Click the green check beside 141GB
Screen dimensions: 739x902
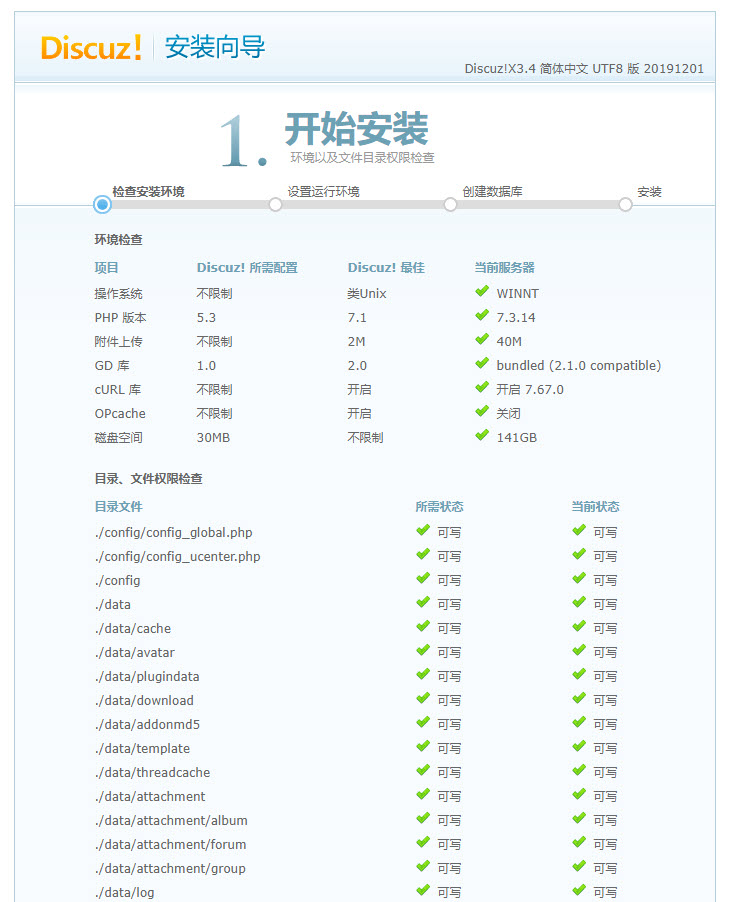[x=482, y=435]
